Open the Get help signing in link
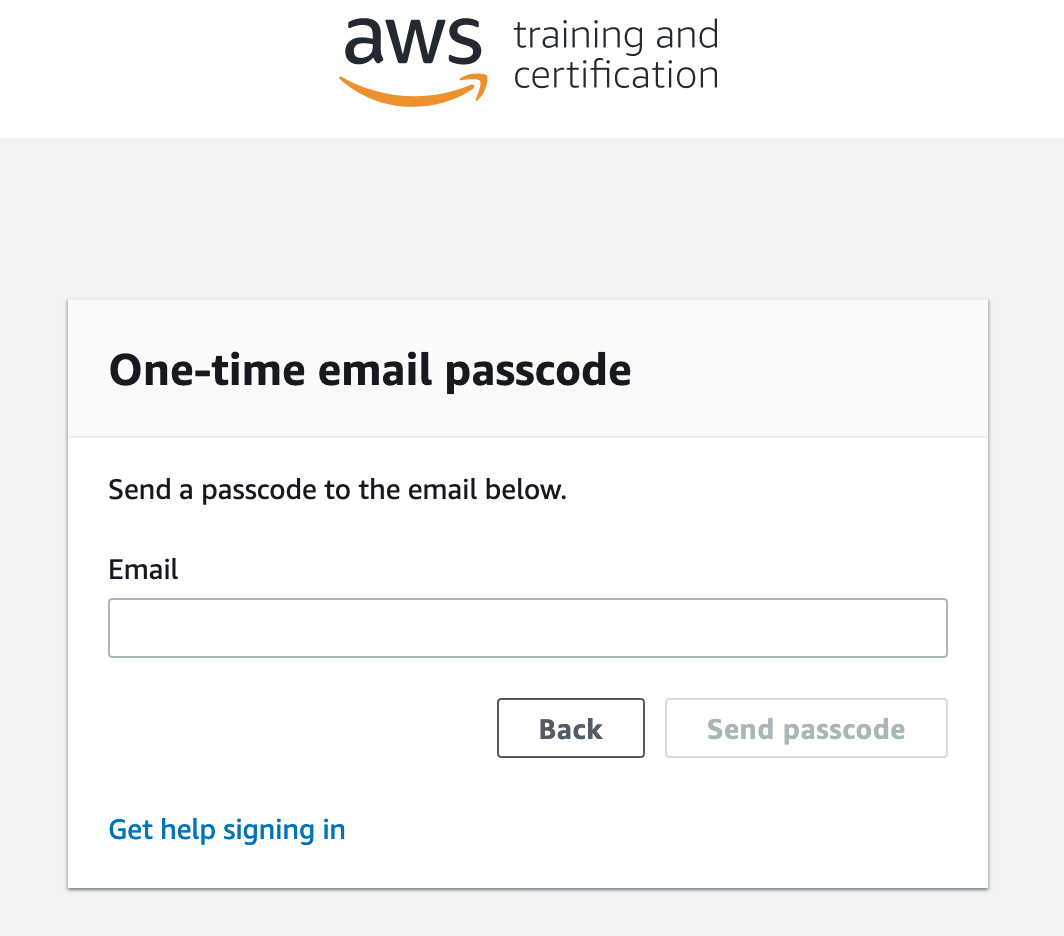 point(227,830)
